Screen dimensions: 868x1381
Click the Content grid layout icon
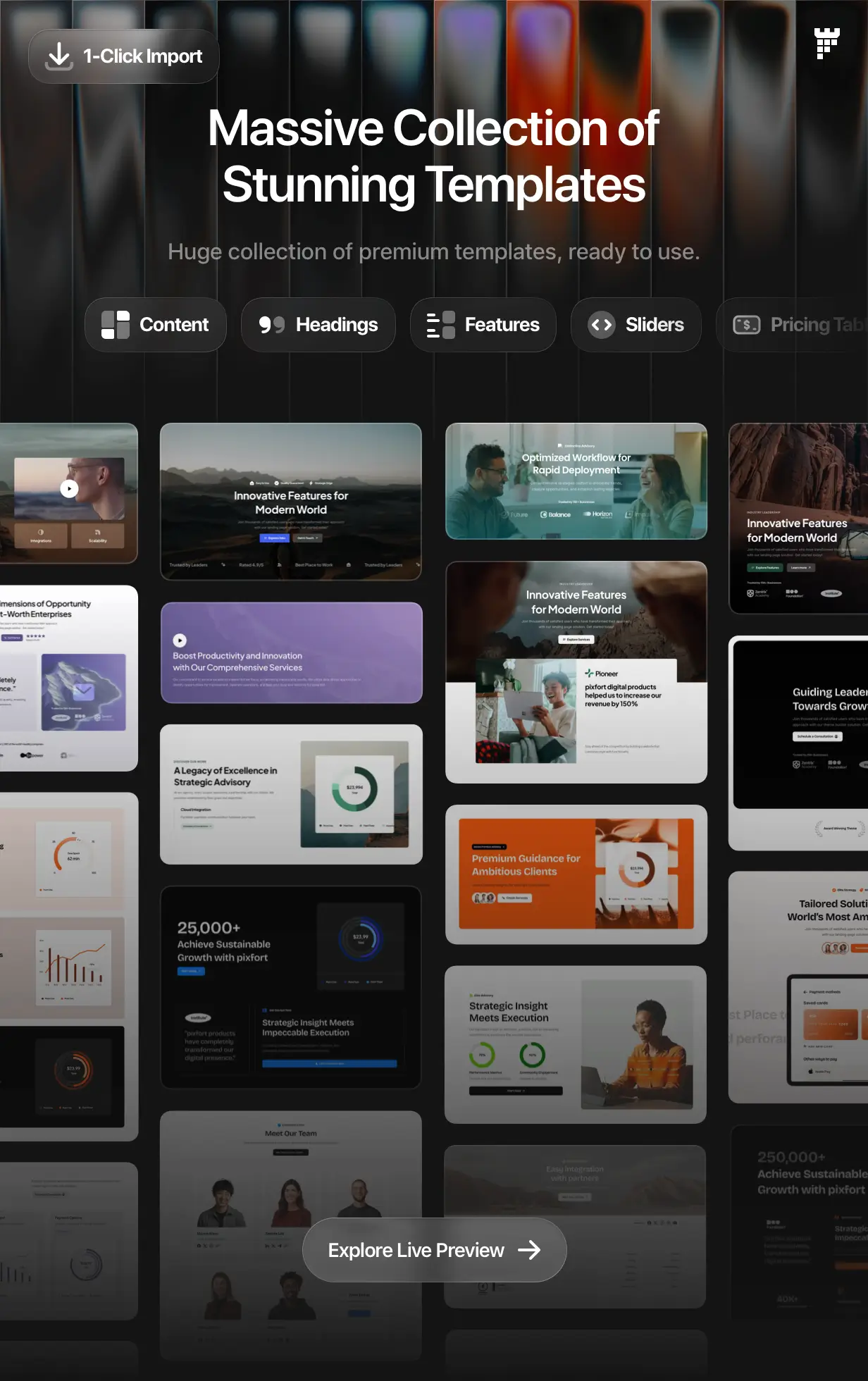pyautogui.click(x=116, y=325)
